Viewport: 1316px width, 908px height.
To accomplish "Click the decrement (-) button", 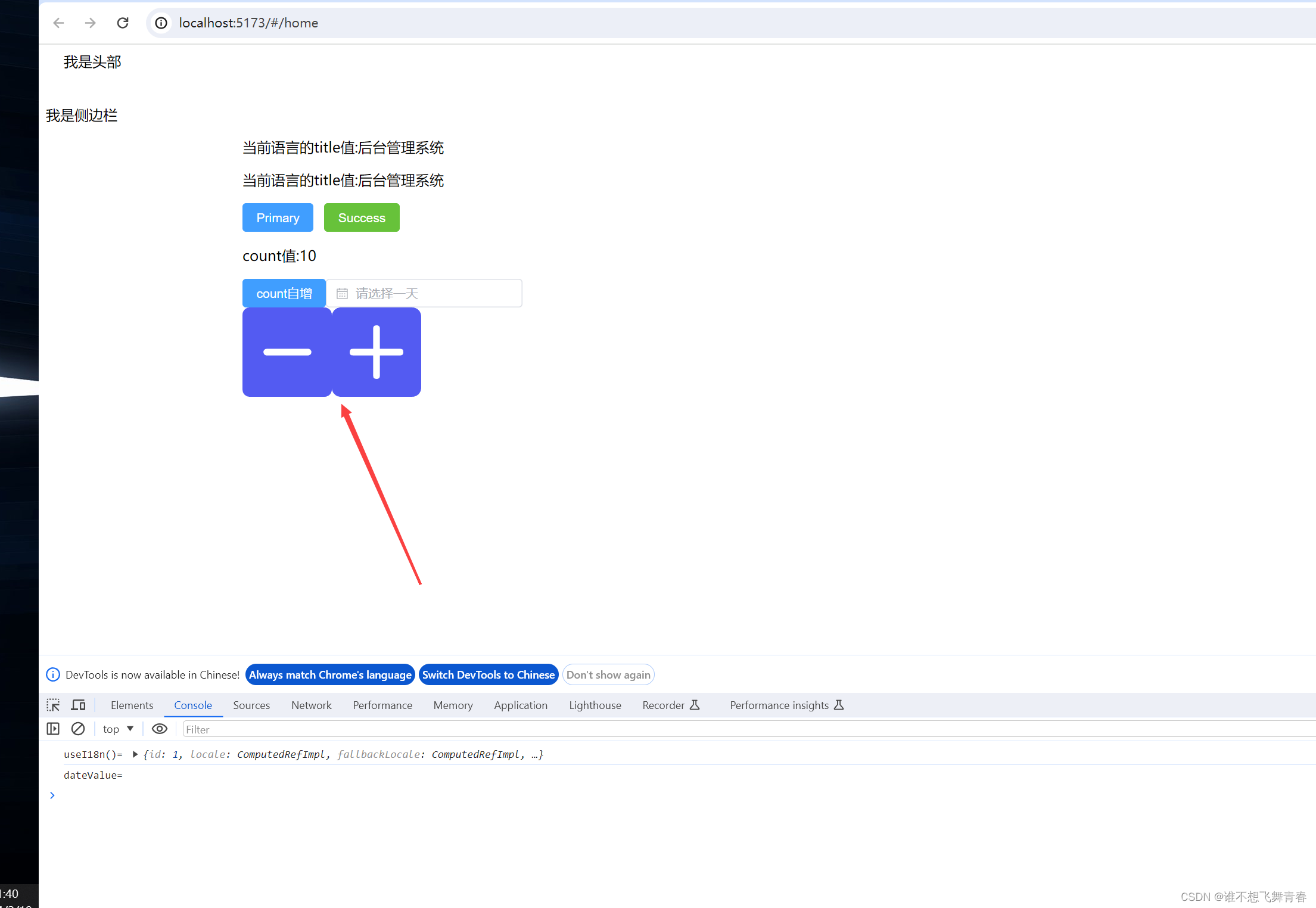I will tap(287, 353).
